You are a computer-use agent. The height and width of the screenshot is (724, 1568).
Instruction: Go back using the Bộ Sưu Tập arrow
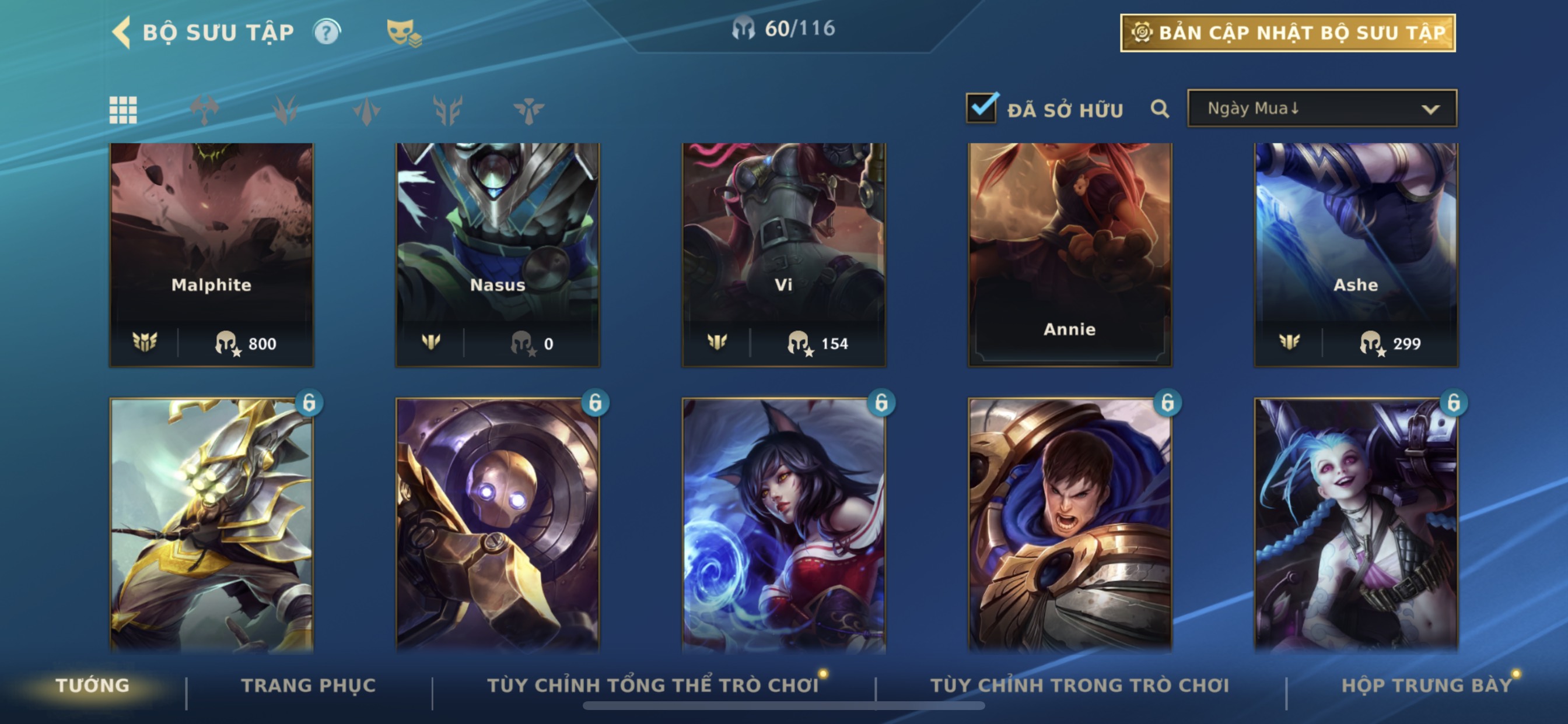(121, 31)
